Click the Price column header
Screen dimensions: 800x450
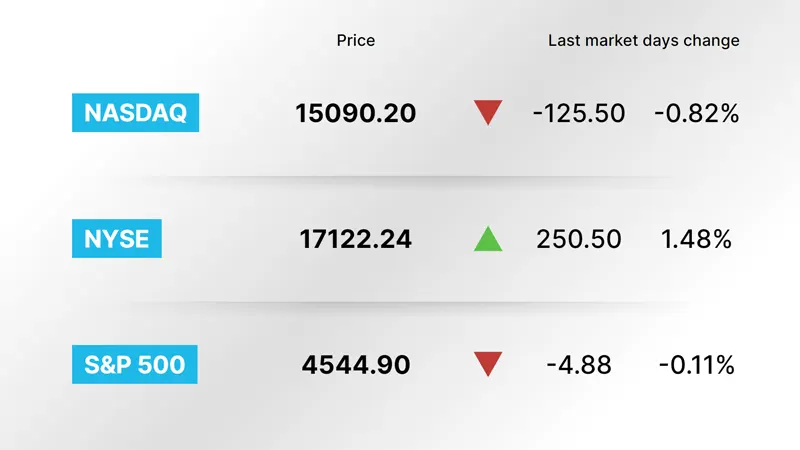[x=356, y=40]
